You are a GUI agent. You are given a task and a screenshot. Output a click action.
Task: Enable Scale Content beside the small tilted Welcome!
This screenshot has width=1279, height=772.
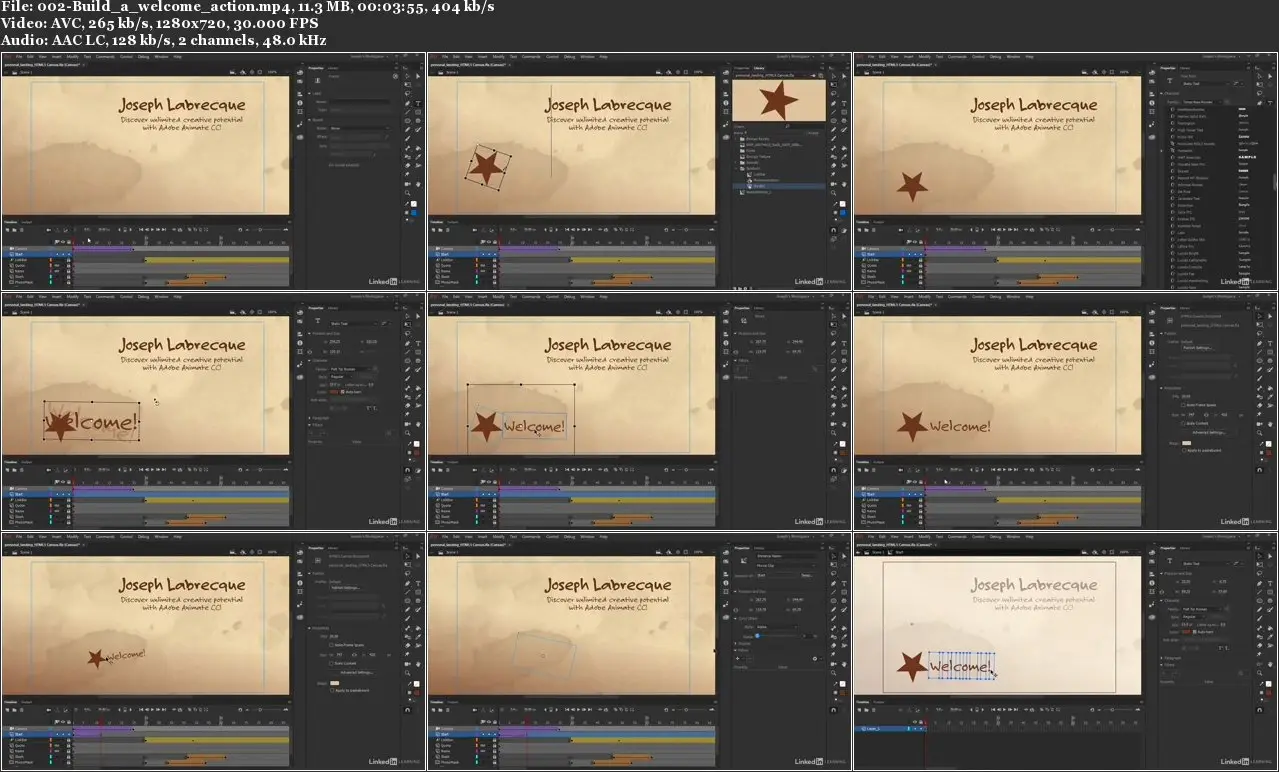[x=331, y=662]
